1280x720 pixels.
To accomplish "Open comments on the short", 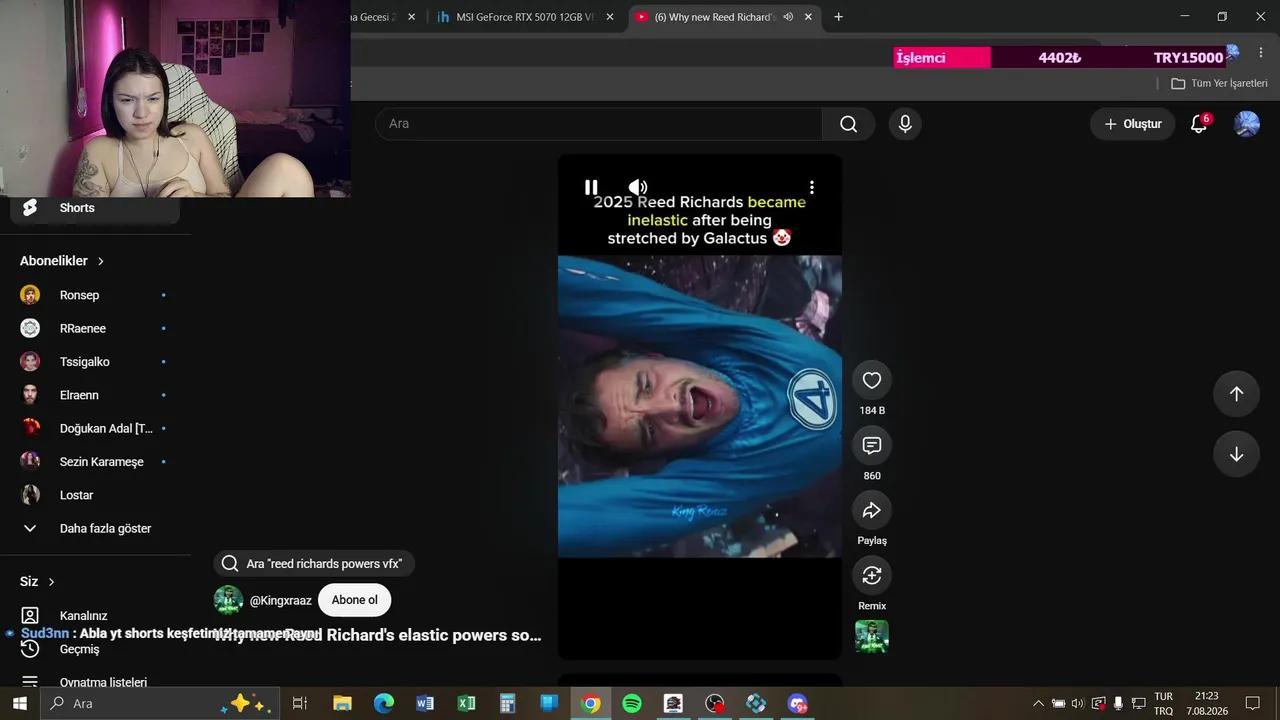I will [x=872, y=445].
